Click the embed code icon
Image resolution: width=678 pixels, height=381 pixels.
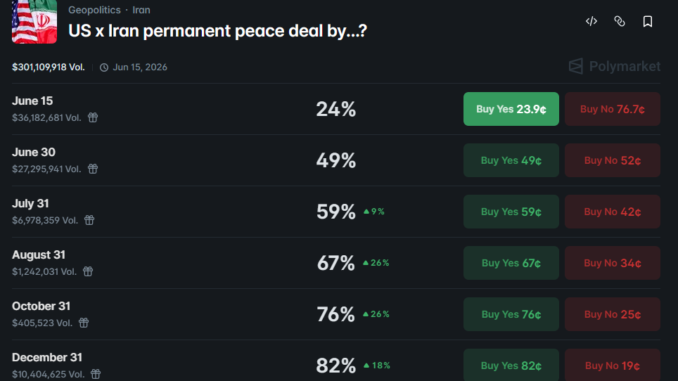[x=591, y=21]
